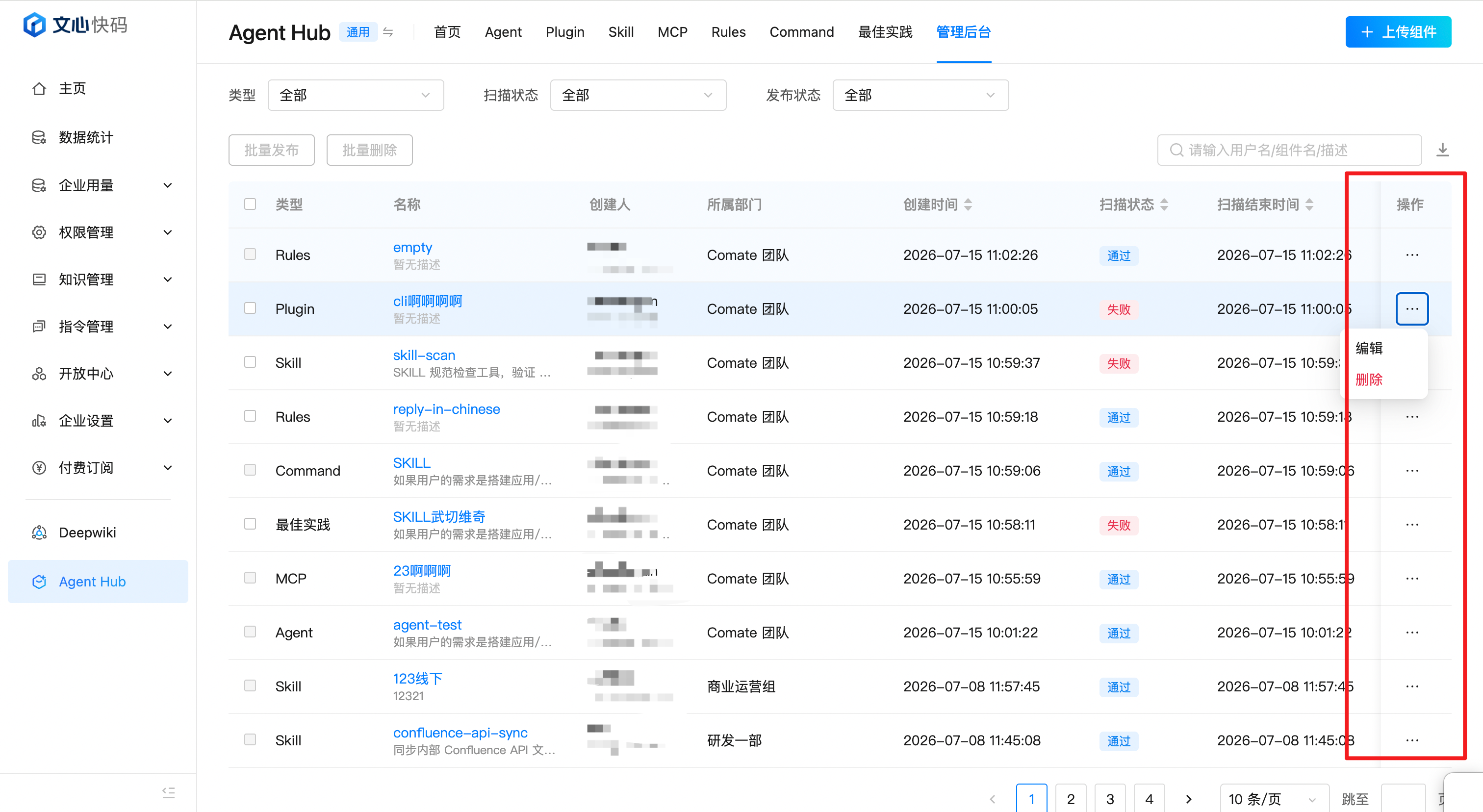Image resolution: width=1483 pixels, height=812 pixels.
Task: Open the 扫描状态 filter dropdown
Action: coord(638,95)
